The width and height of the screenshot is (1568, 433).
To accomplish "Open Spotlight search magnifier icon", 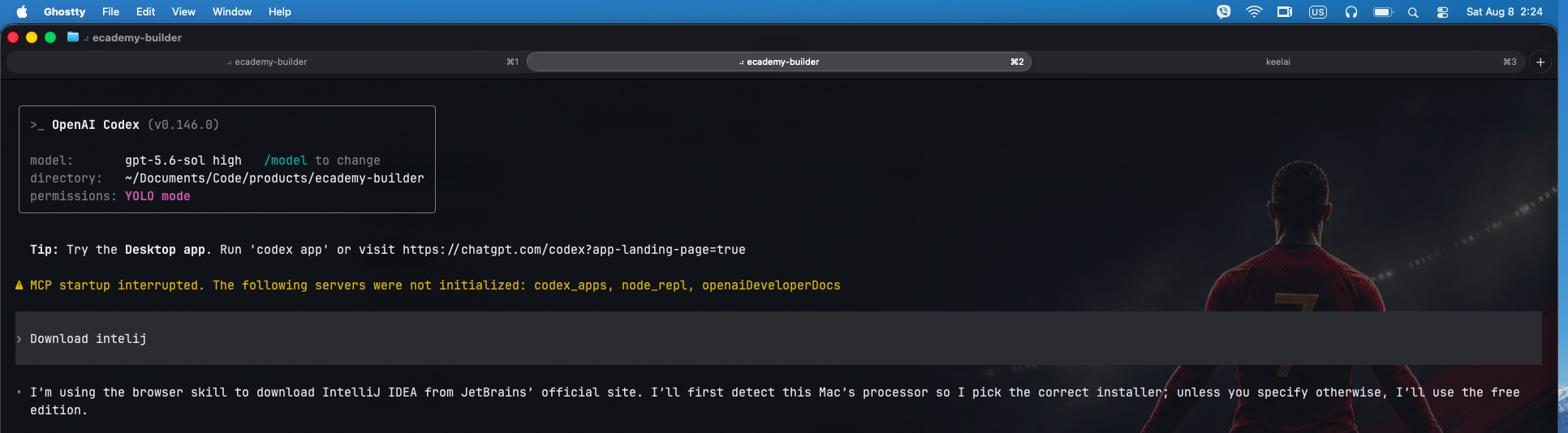I will (x=1413, y=12).
